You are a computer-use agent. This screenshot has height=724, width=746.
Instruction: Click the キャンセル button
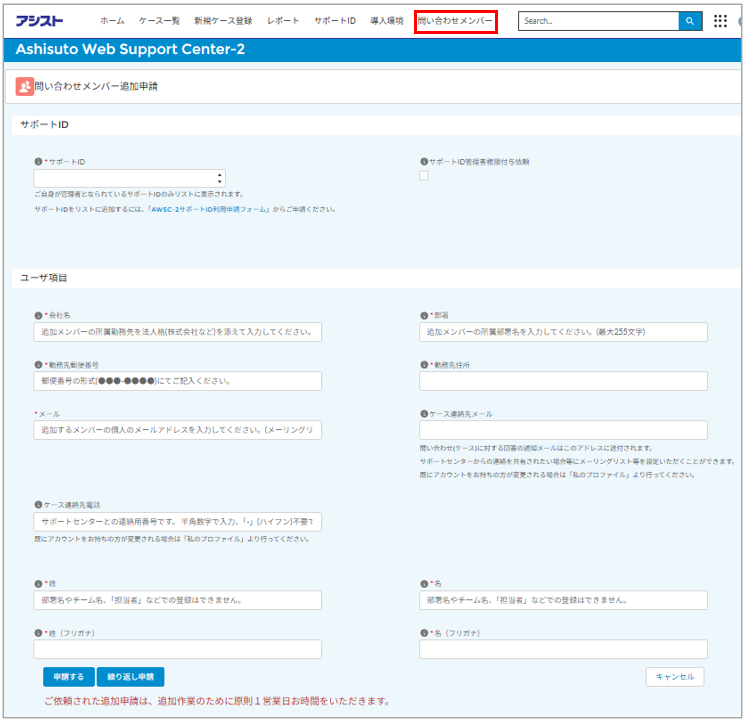pos(674,677)
